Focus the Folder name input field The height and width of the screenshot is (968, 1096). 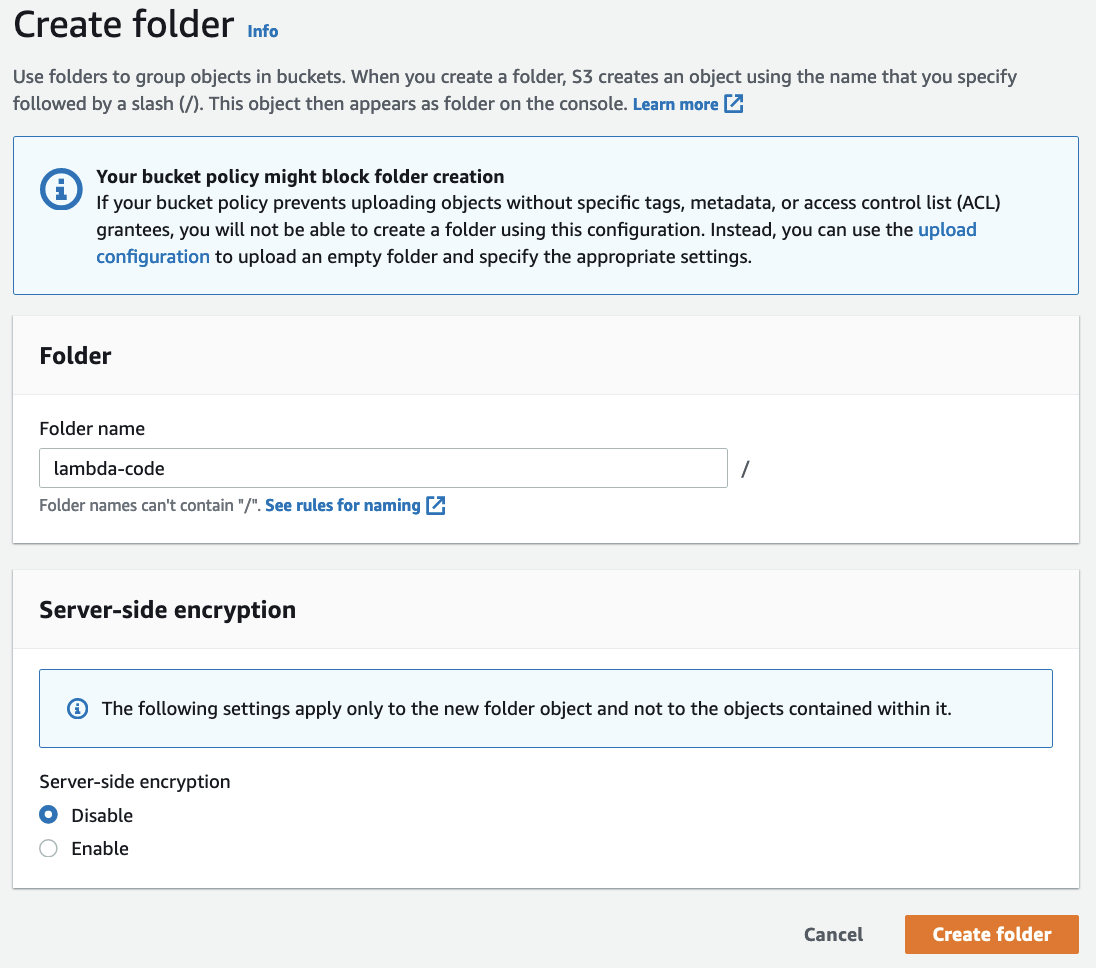pos(383,468)
